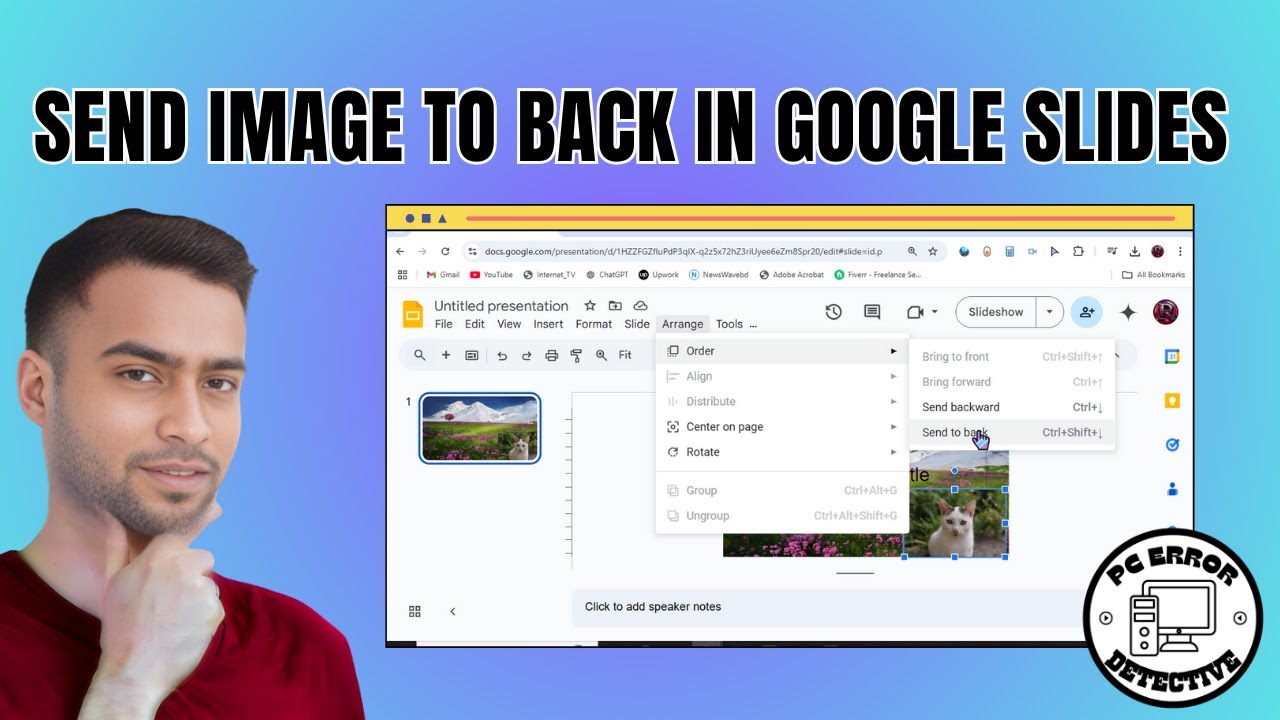Choose Send backward

(x=1012, y=407)
